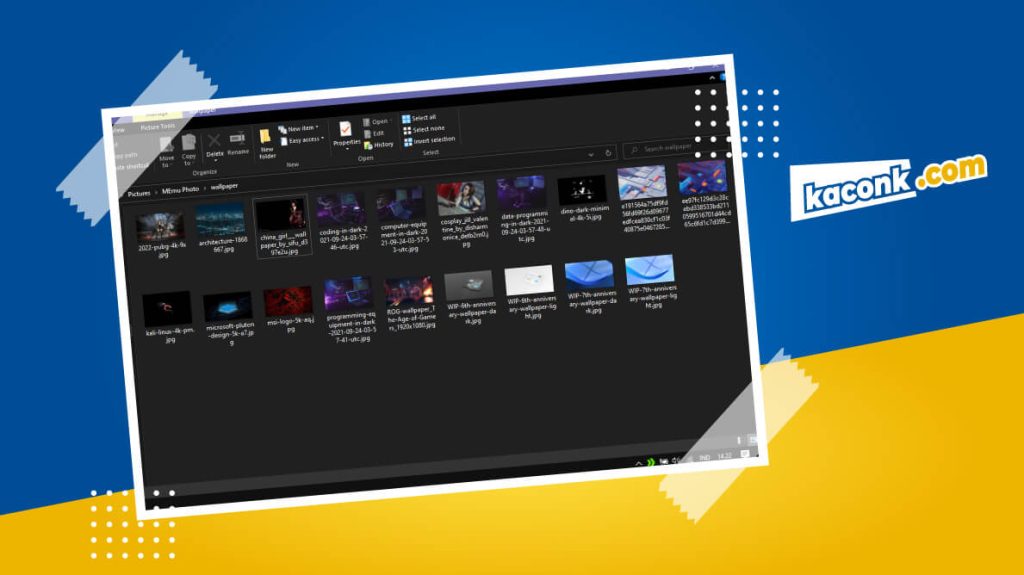
Task: Click the notification center icon in the taskbar
Action: point(744,453)
